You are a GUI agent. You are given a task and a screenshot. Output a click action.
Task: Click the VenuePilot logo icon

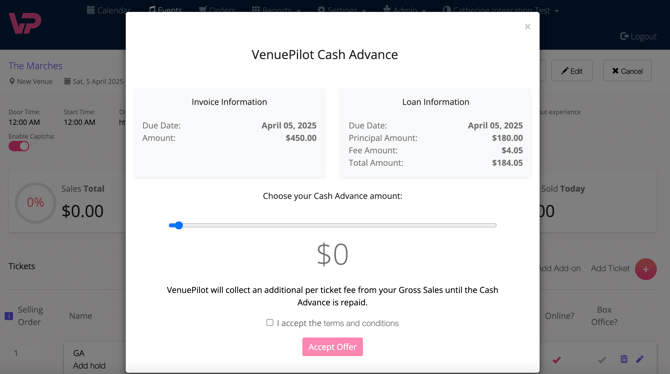coord(25,23)
